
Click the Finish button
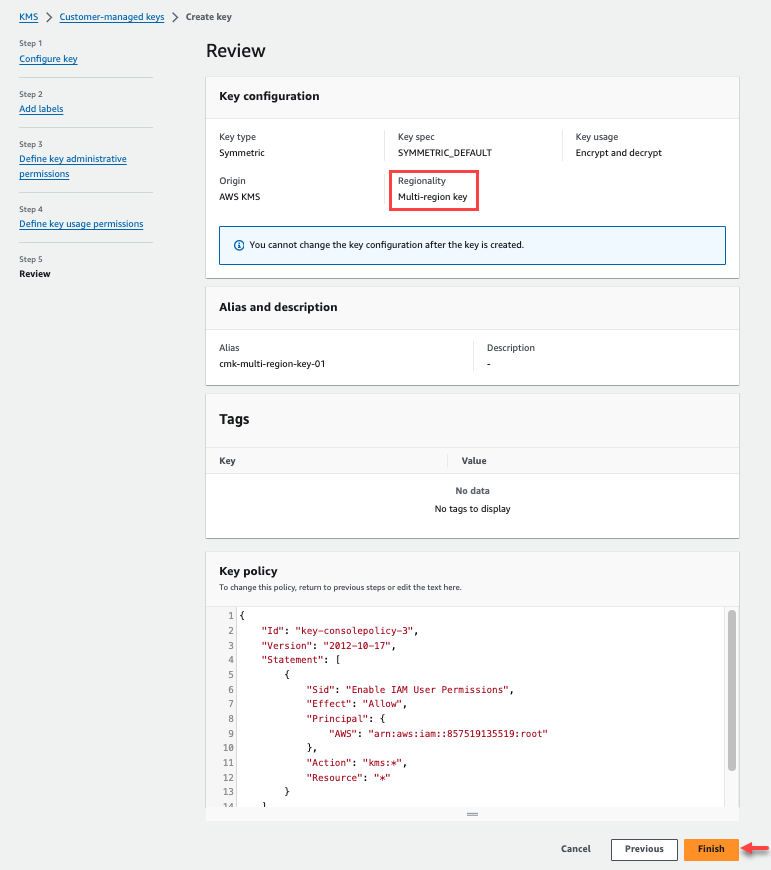[x=711, y=849]
